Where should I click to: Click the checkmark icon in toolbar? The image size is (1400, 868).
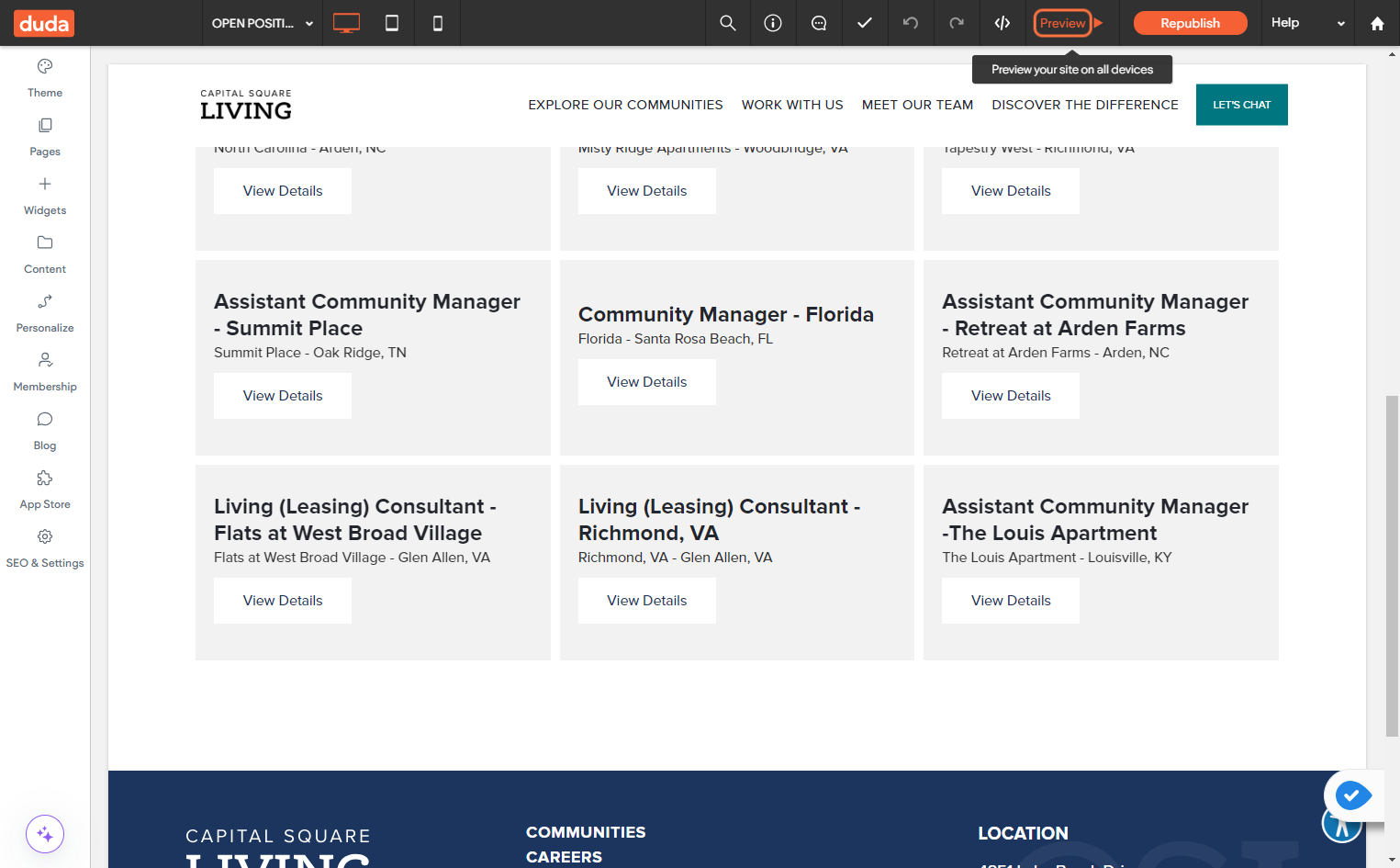tap(865, 23)
